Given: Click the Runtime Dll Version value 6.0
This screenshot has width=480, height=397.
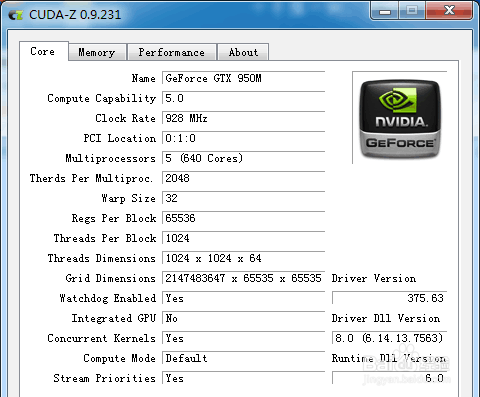Looking at the screenshot, I should coord(390,378).
